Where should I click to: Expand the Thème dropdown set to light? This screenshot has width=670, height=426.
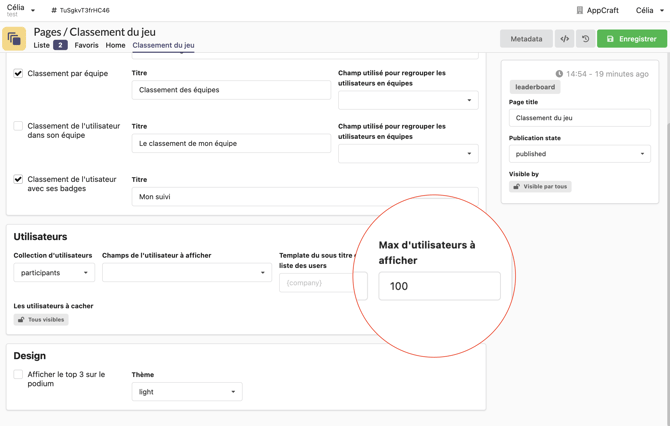[186, 392]
